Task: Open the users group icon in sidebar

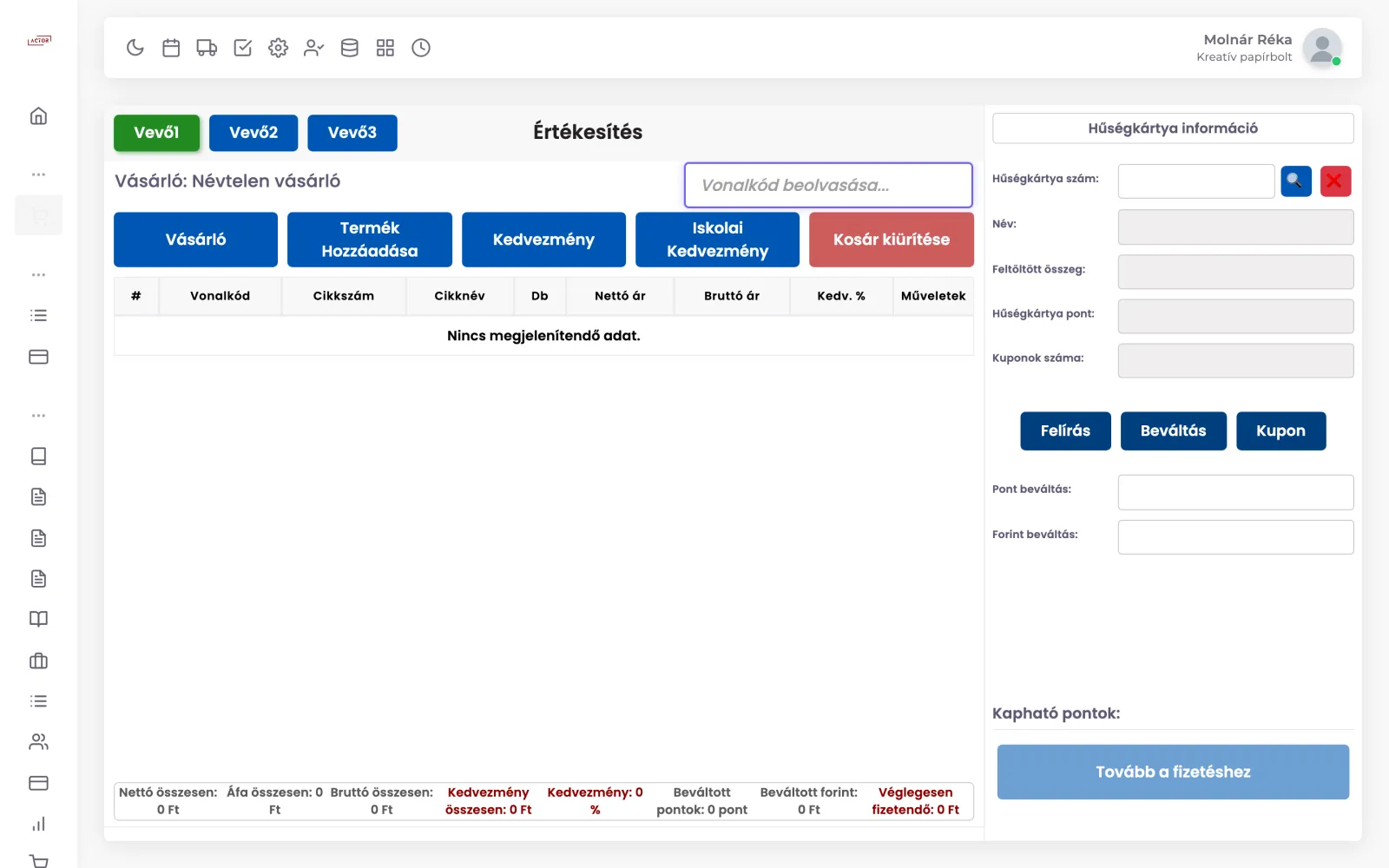Action: [x=38, y=742]
